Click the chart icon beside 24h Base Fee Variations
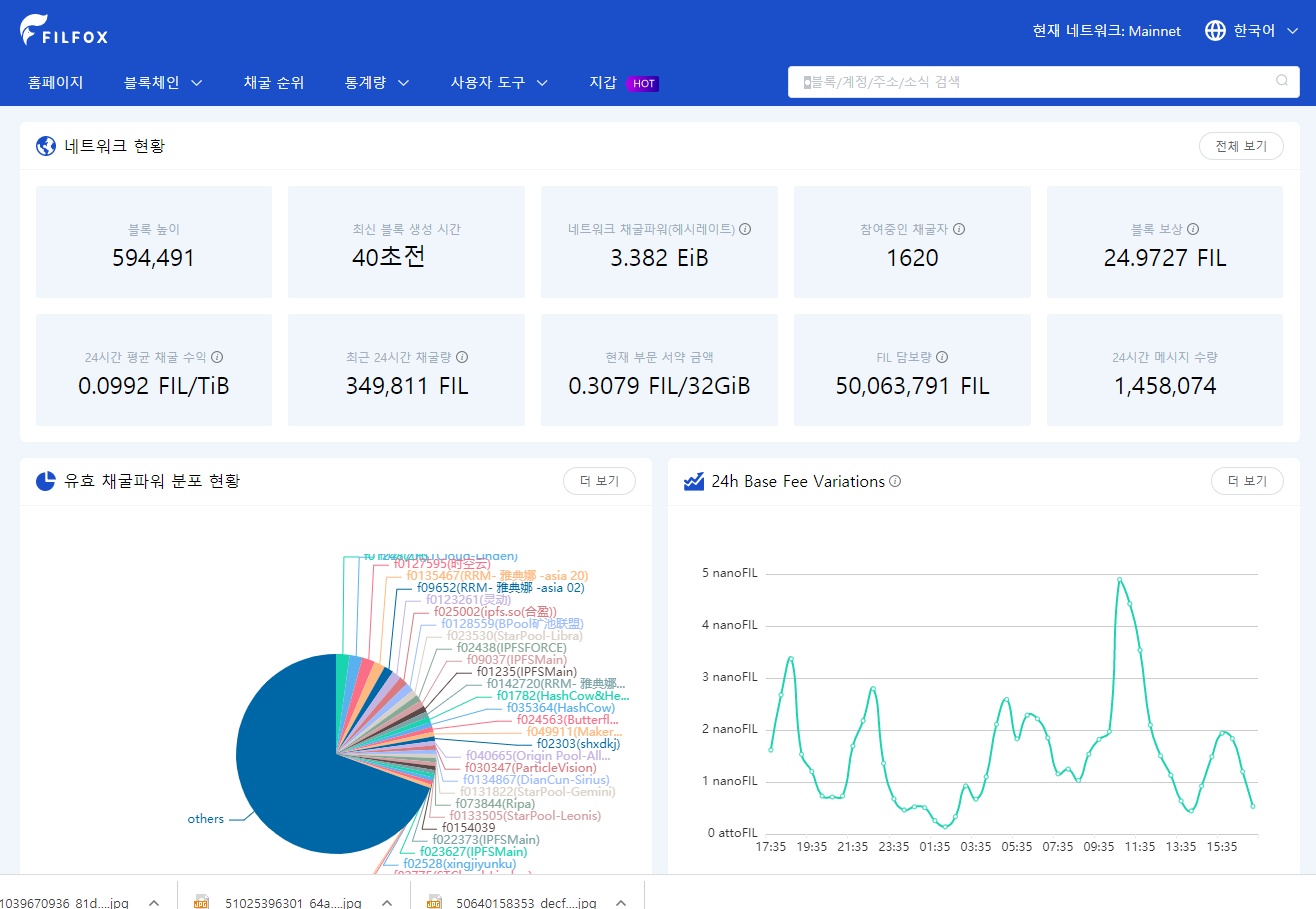Viewport: 1316px width, 909px height. [692, 481]
